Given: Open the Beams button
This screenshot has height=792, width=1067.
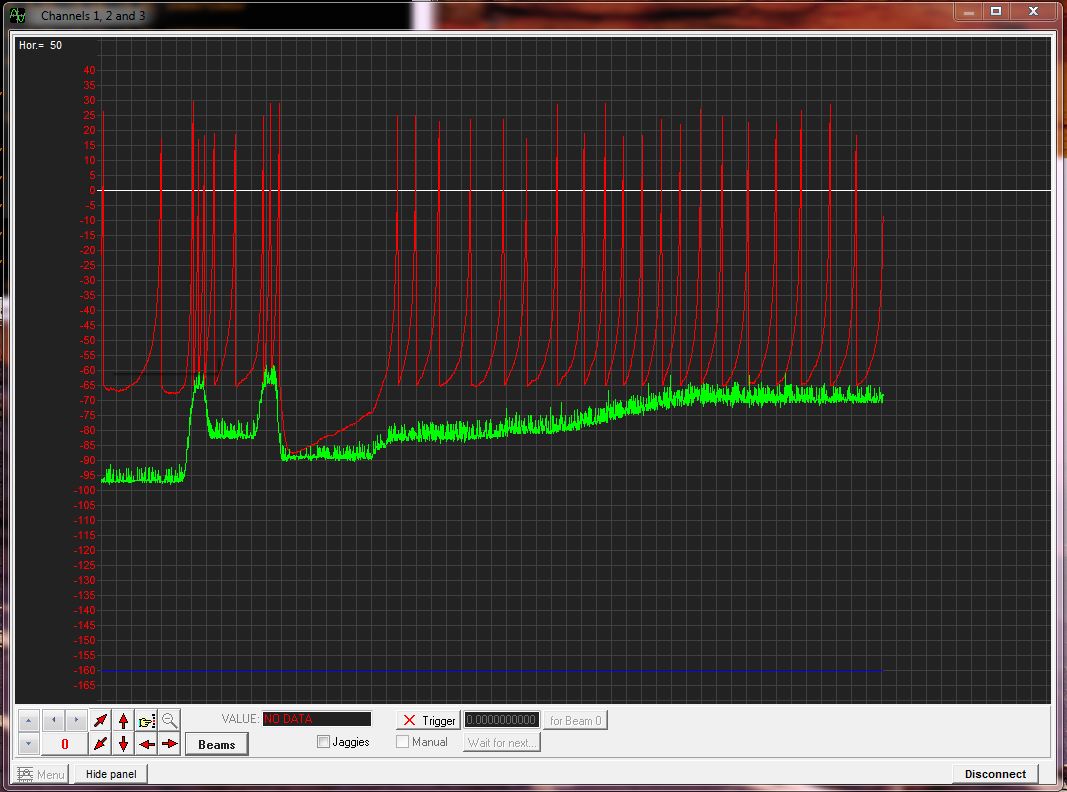Looking at the screenshot, I should click(x=216, y=744).
